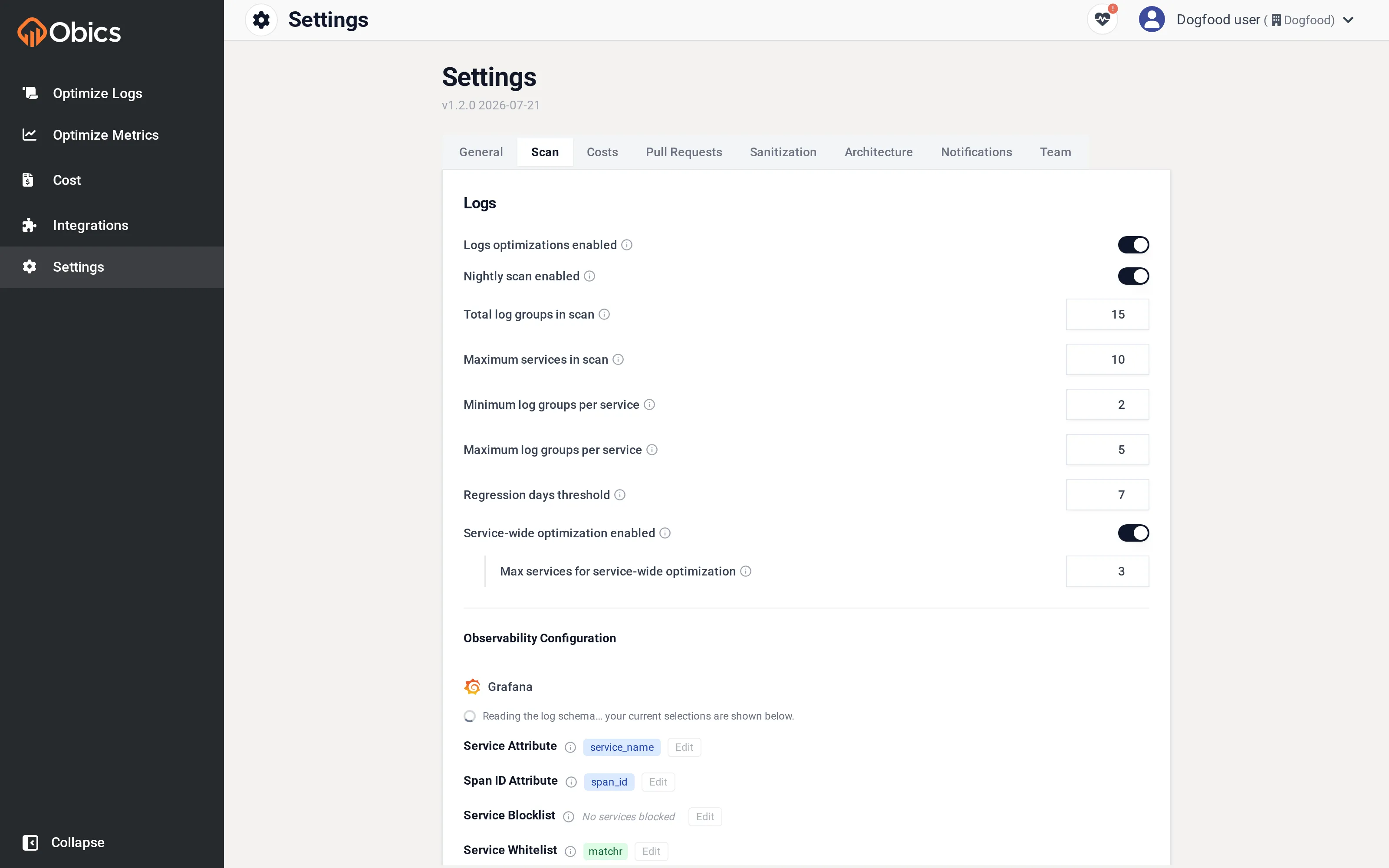
Task: Open the Architecture tab
Action: click(878, 152)
